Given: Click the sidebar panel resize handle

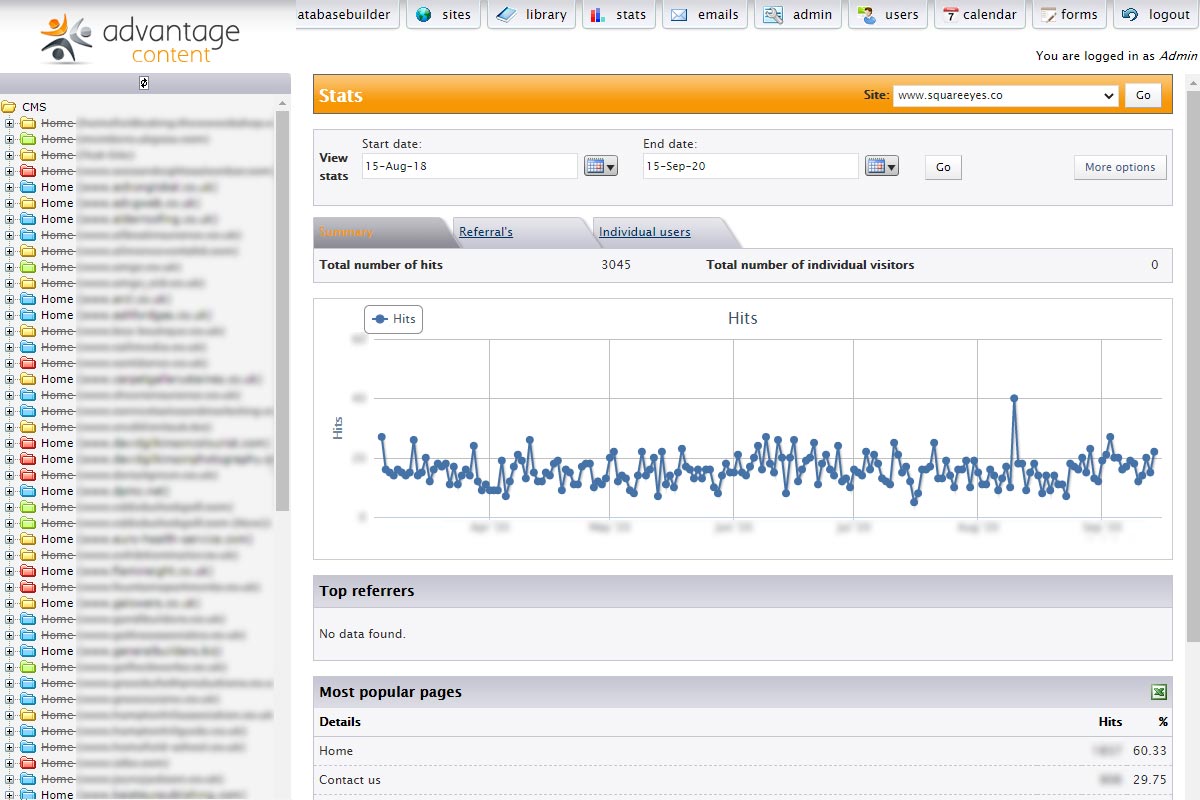Looking at the screenshot, I should [x=144, y=83].
